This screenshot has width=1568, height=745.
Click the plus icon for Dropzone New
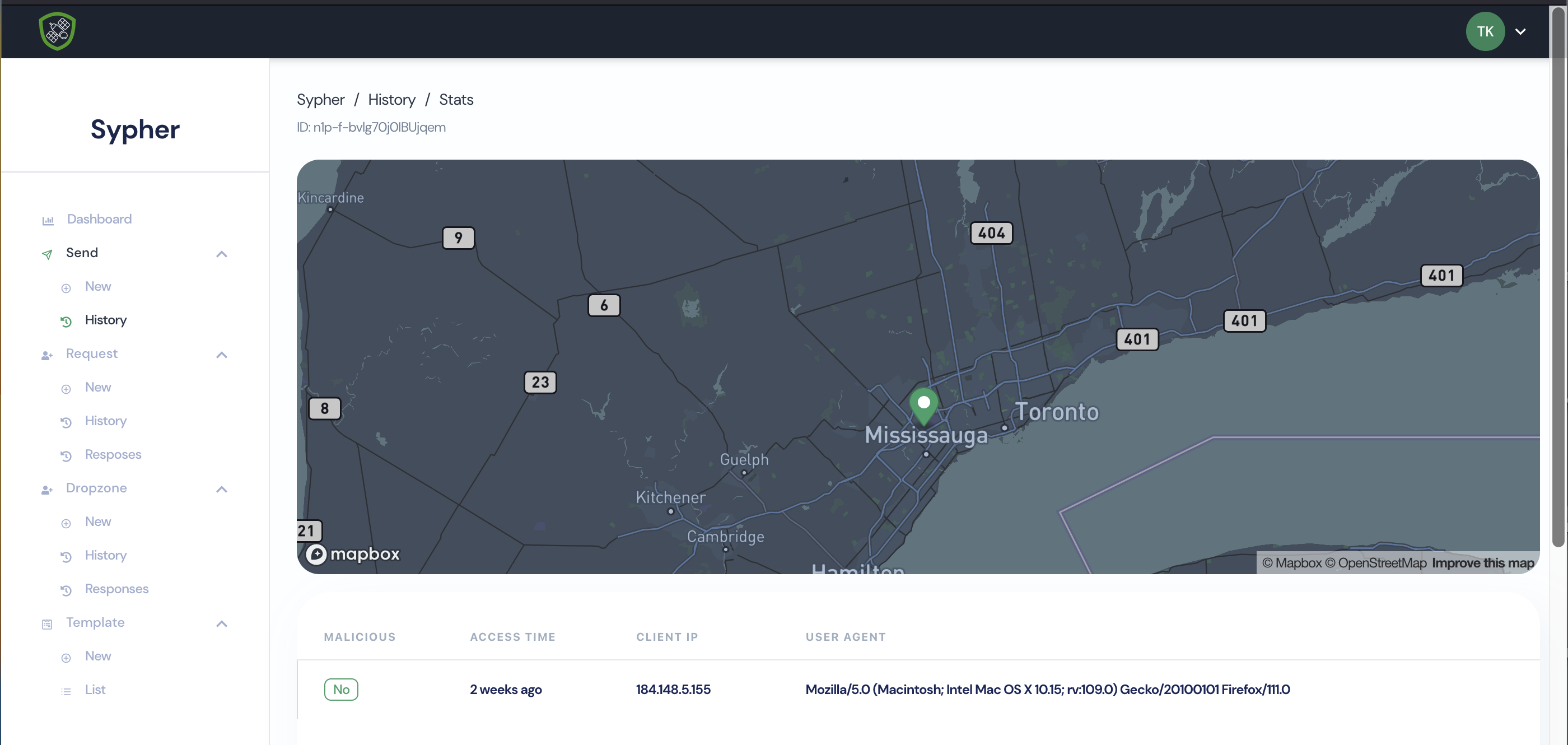[66, 523]
